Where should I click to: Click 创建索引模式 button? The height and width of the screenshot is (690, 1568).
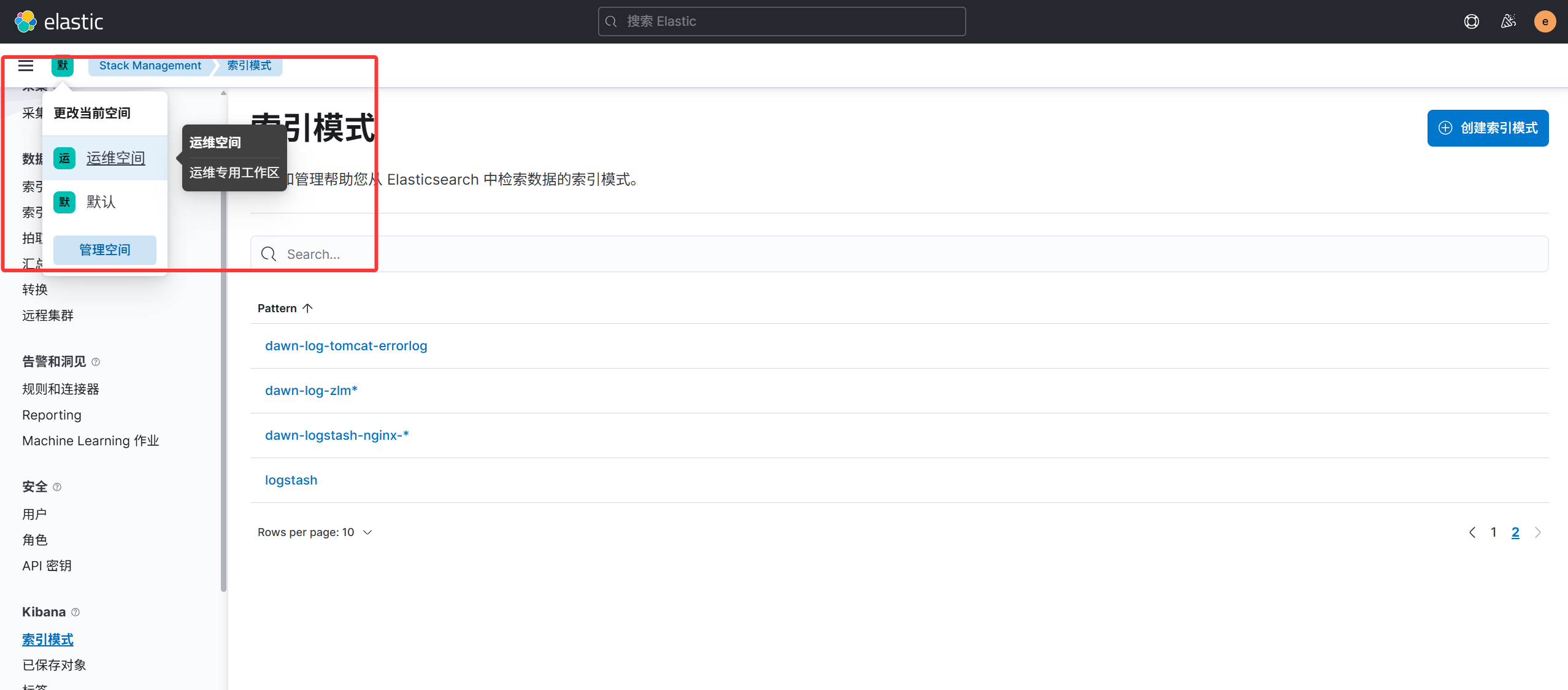[x=1488, y=128]
